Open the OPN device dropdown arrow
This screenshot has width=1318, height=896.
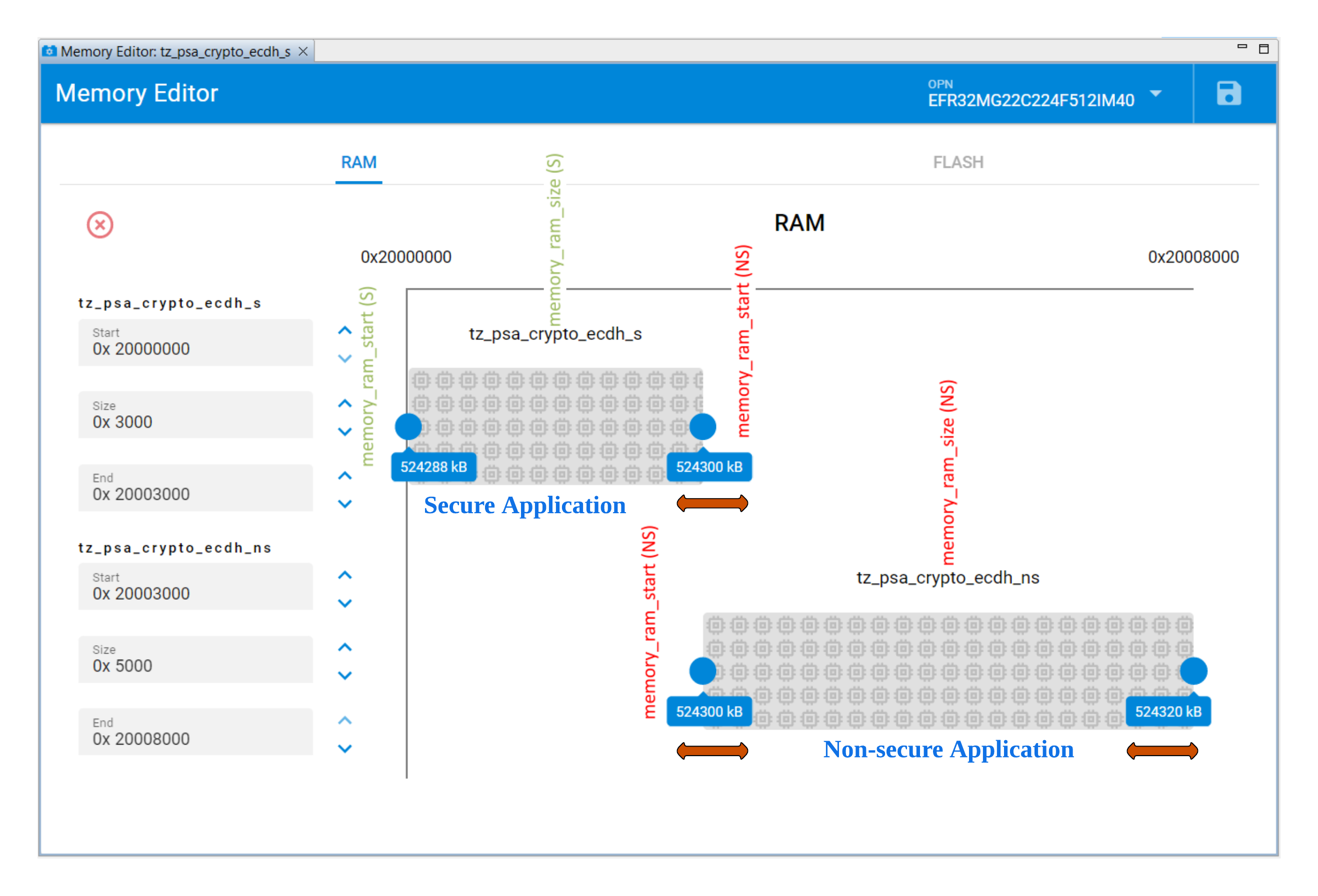[1155, 93]
